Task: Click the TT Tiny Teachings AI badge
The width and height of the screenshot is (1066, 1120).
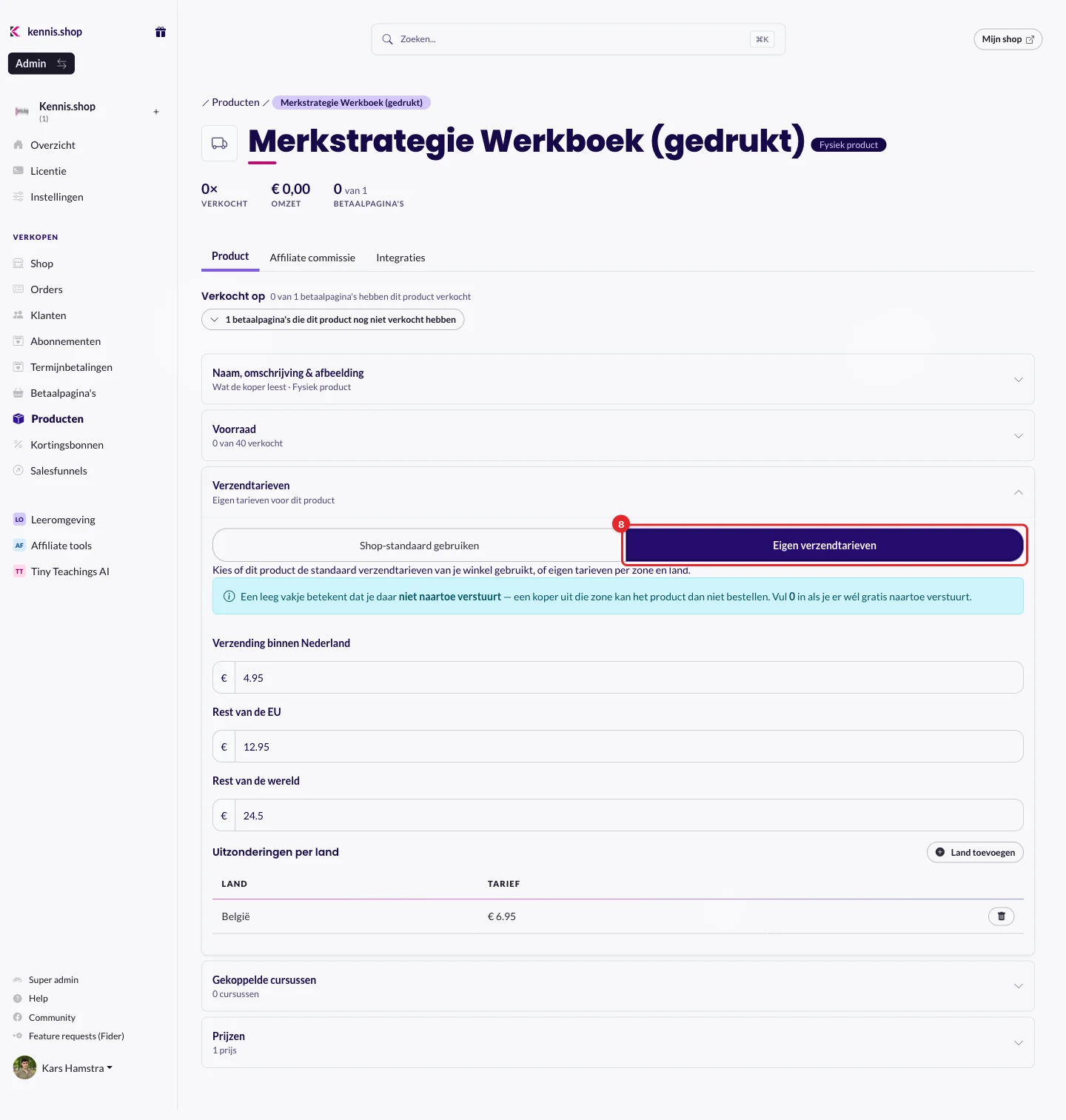Action: tap(19, 571)
